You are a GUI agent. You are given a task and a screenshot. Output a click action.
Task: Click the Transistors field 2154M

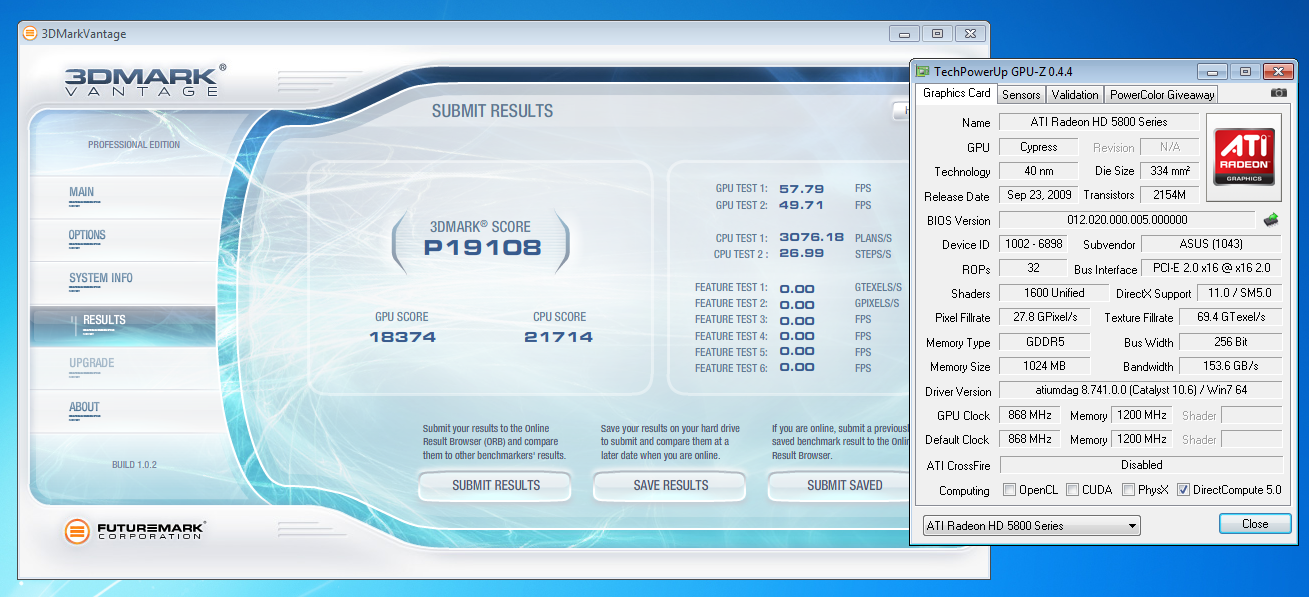tap(1169, 195)
